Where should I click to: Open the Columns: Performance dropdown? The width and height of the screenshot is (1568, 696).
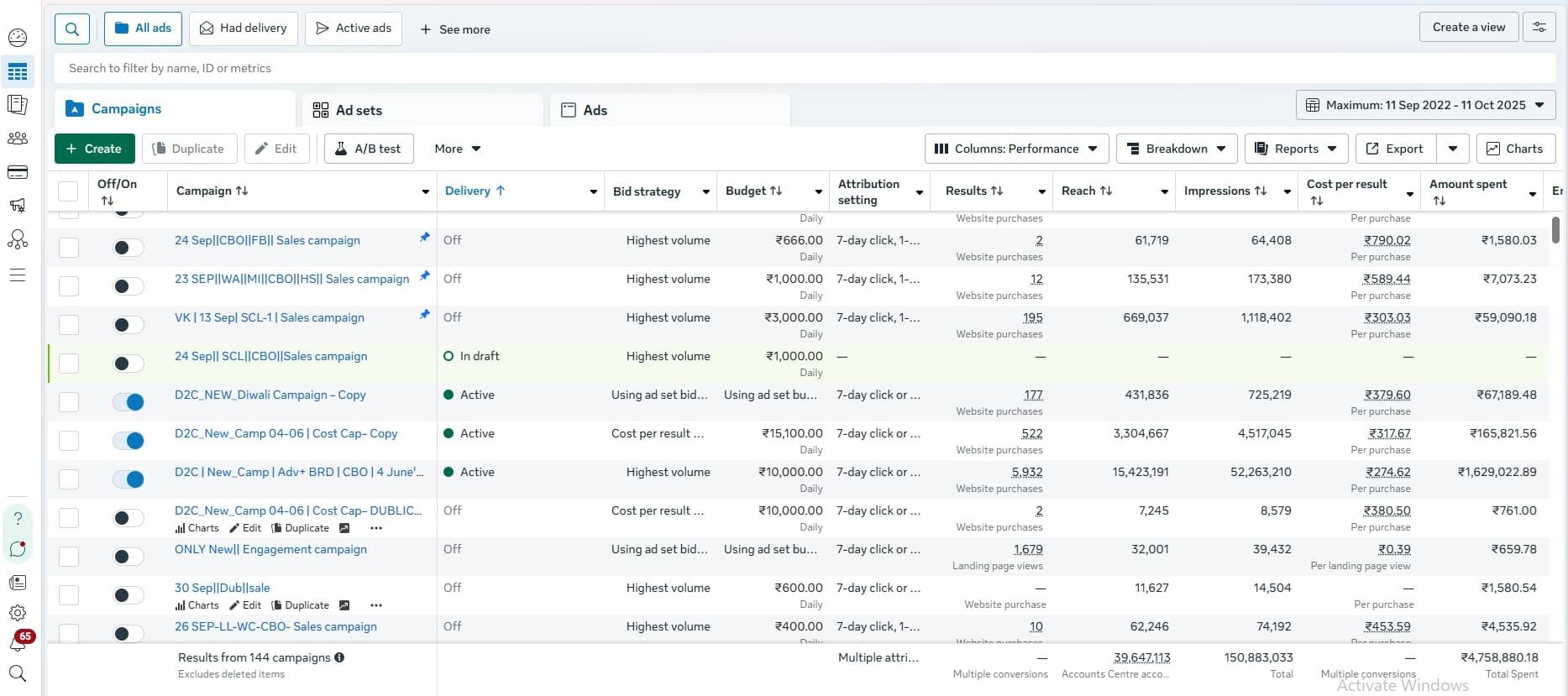1016,149
